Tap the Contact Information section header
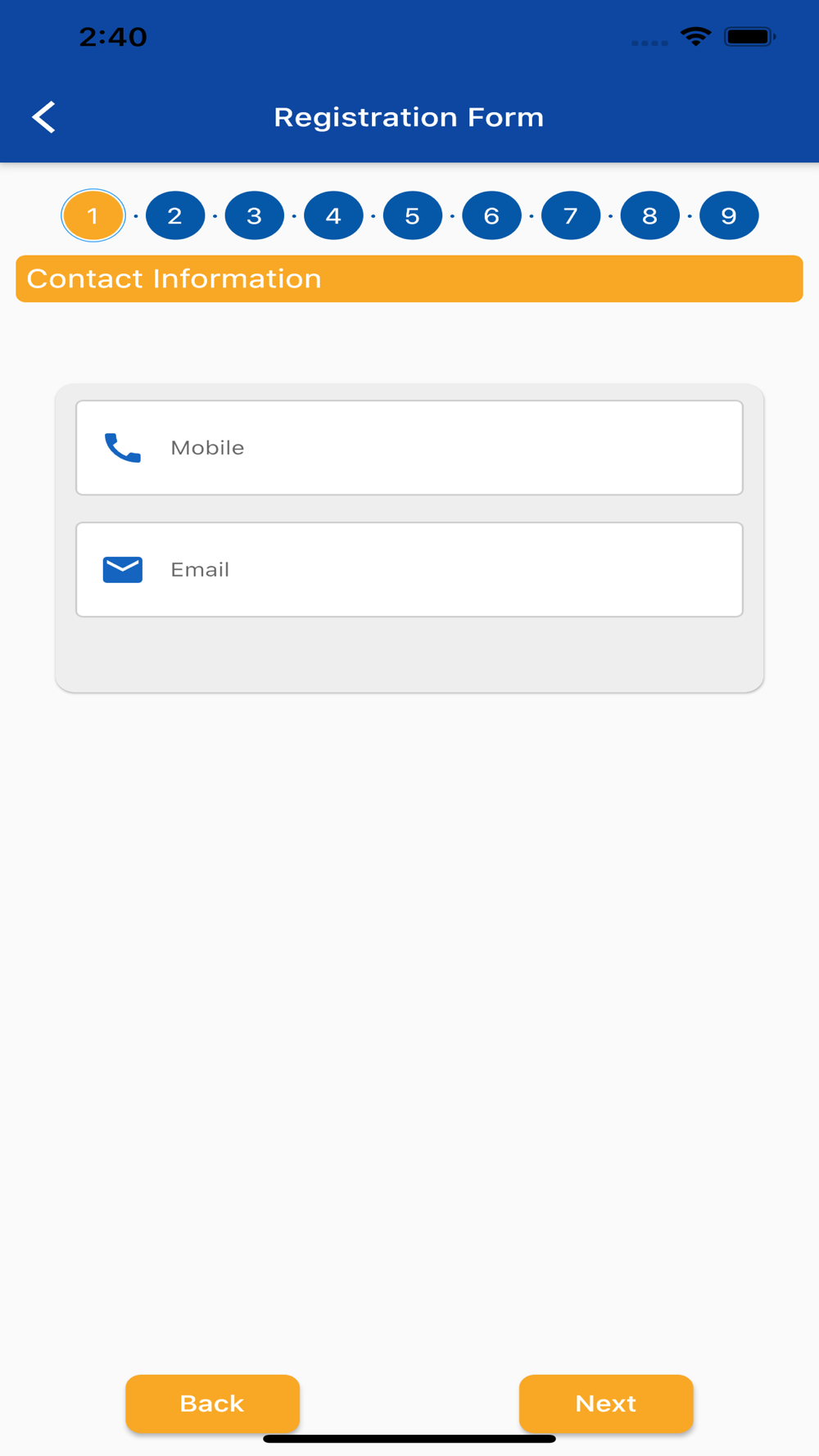Screen dimensions: 819x1456 [409, 278]
